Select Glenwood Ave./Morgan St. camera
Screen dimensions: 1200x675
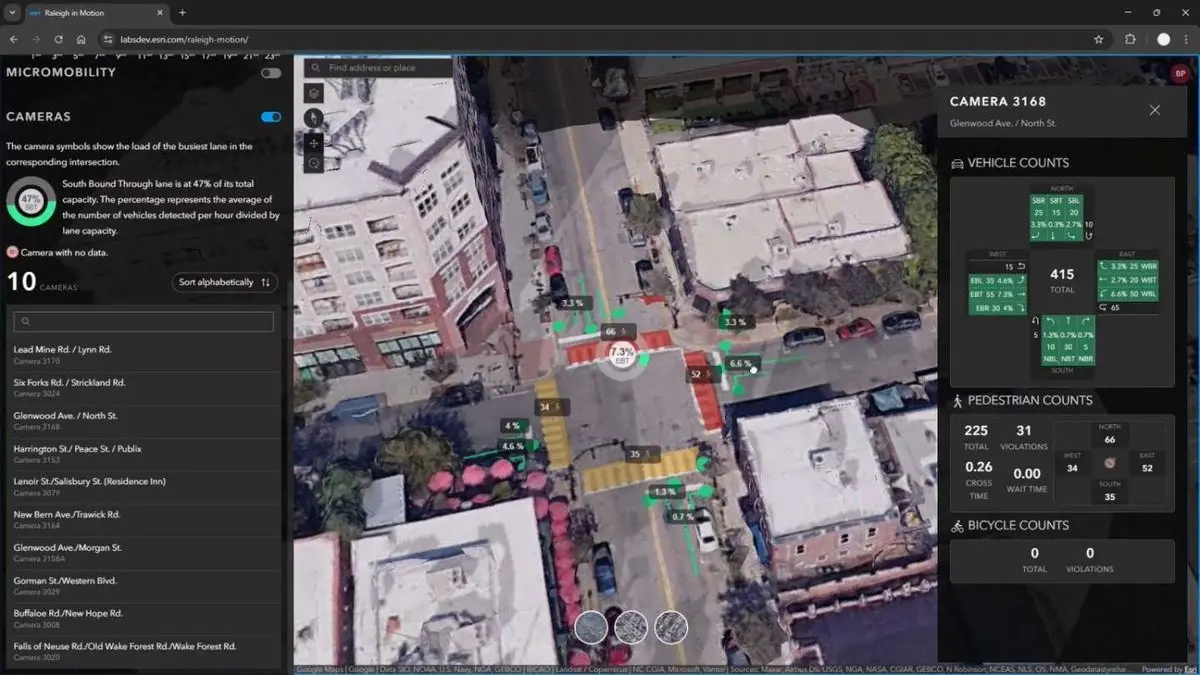point(143,552)
